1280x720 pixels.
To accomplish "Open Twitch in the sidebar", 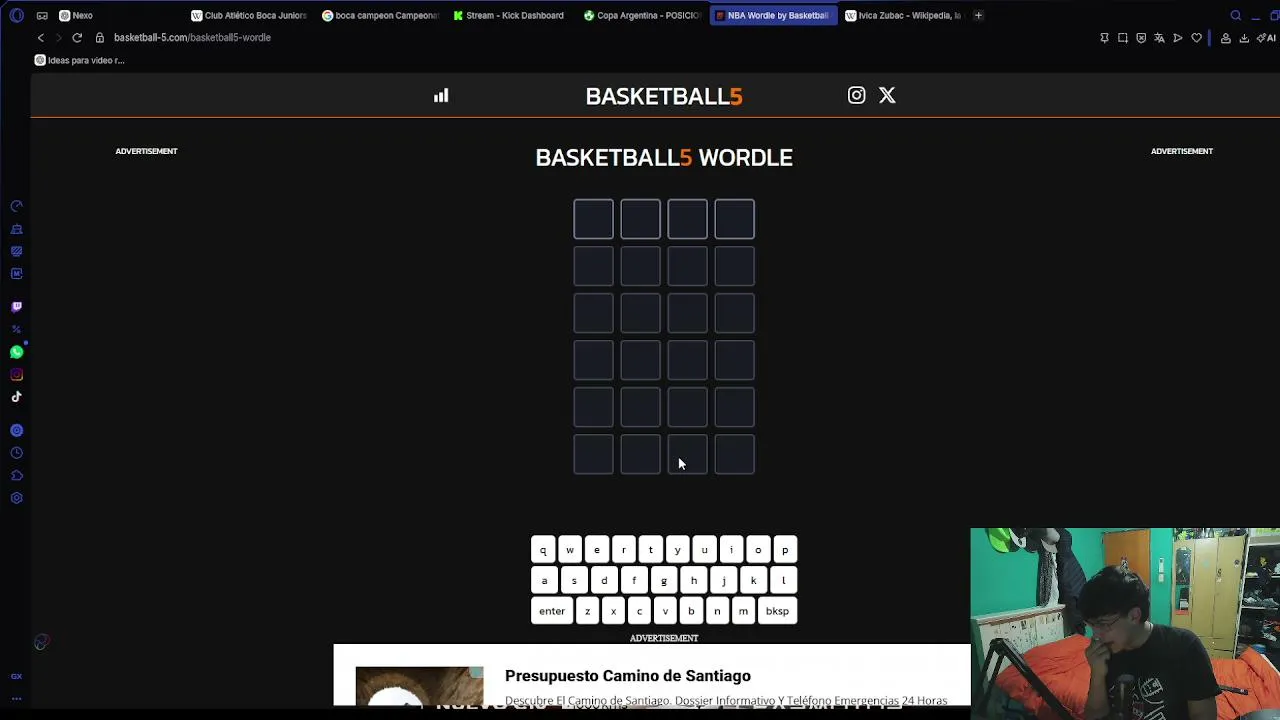I will click(16, 307).
